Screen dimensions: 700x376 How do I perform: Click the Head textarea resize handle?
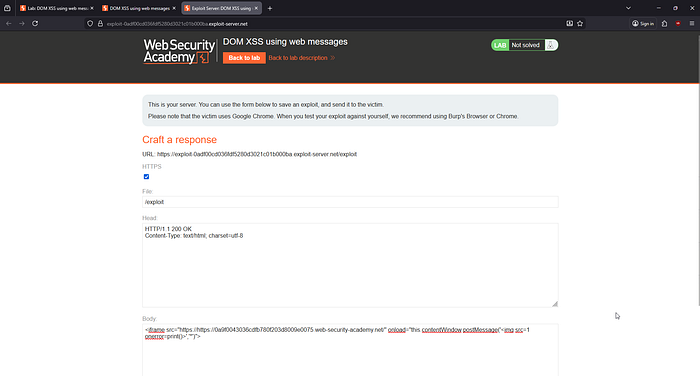(555, 304)
